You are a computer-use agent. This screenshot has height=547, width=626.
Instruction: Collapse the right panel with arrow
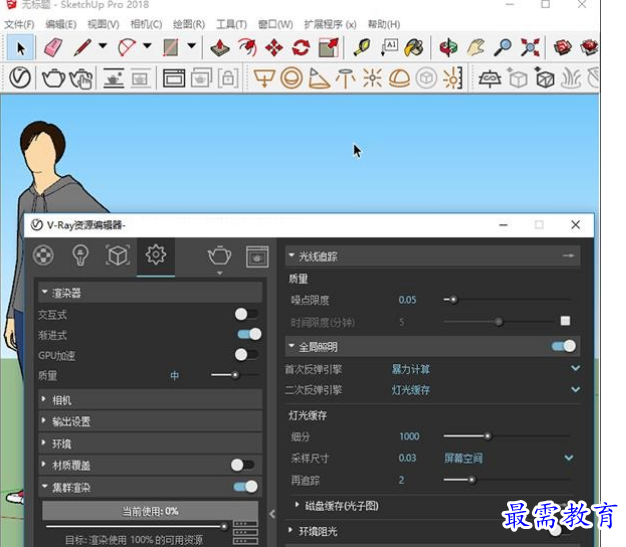click(272, 514)
